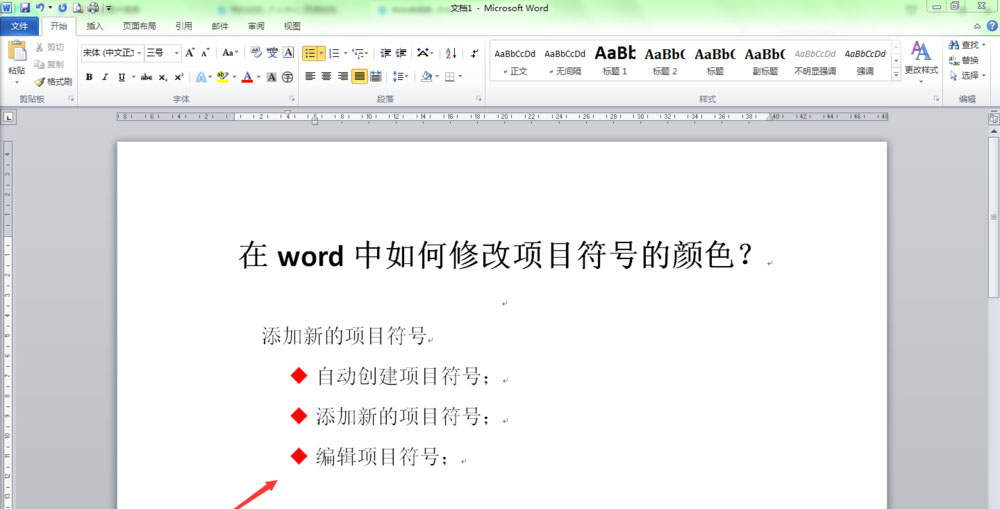The height and width of the screenshot is (509, 1000).
Task: Apply the 无间隔 style
Action: [565, 61]
